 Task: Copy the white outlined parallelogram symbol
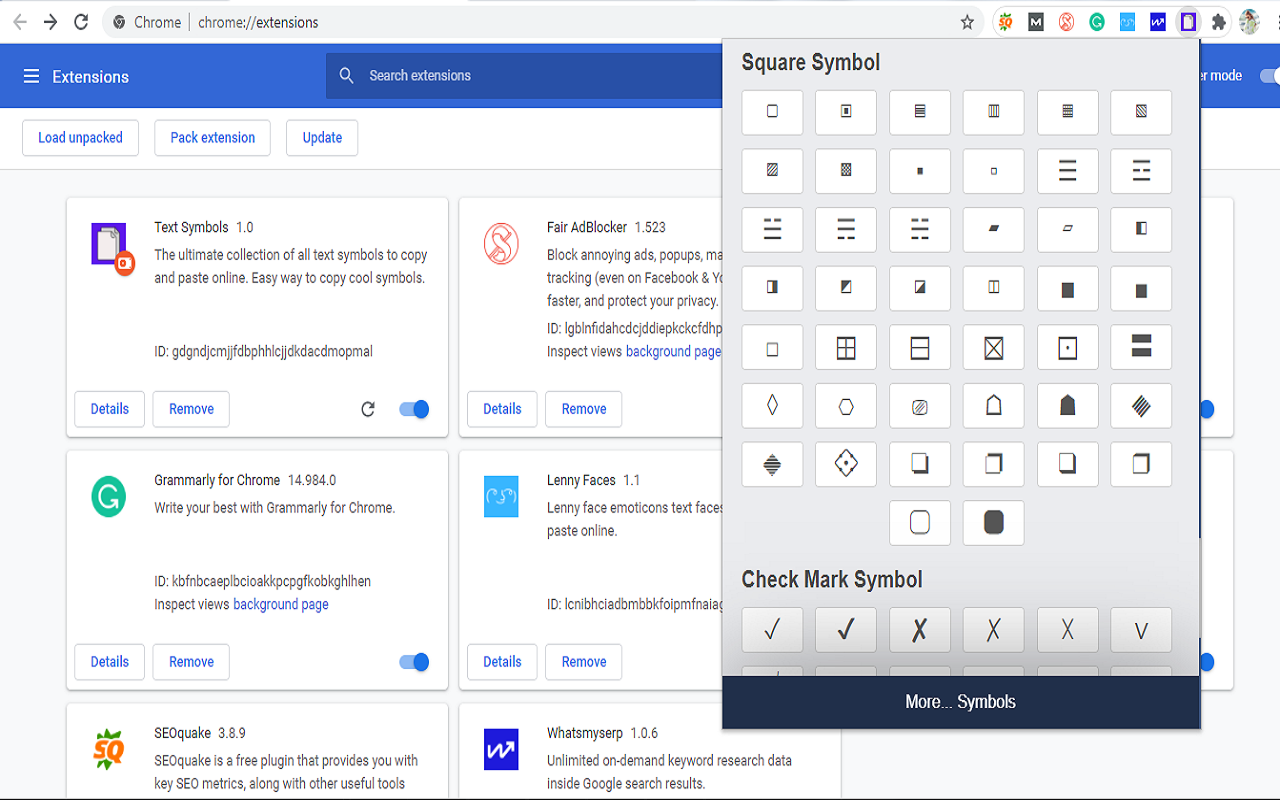coord(1068,229)
